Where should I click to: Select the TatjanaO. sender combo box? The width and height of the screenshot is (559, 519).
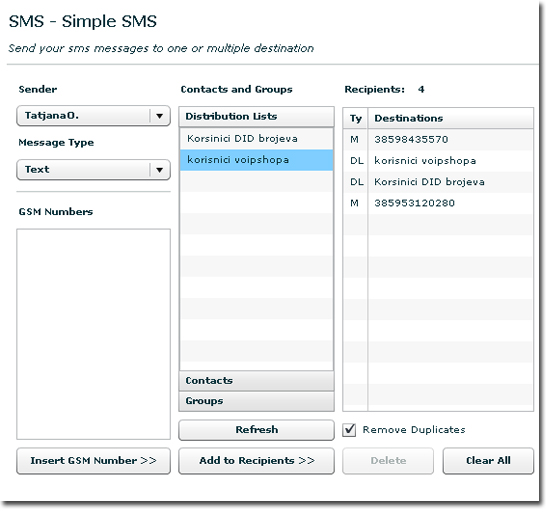tap(93, 116)
